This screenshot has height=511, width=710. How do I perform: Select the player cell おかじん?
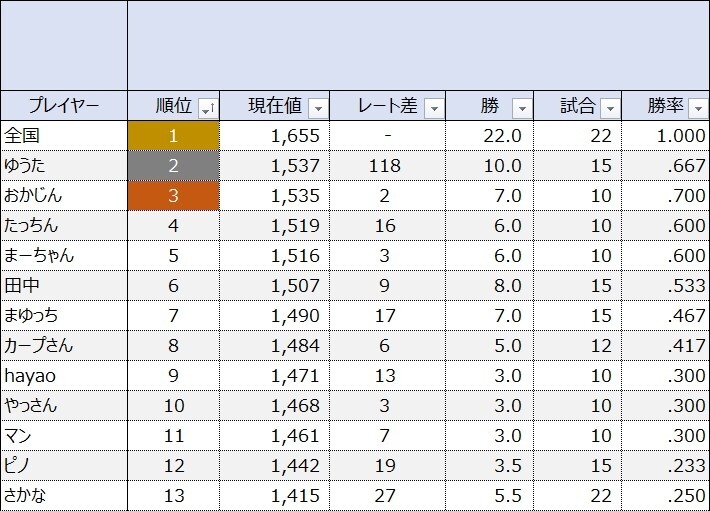[x=64, y=196]
